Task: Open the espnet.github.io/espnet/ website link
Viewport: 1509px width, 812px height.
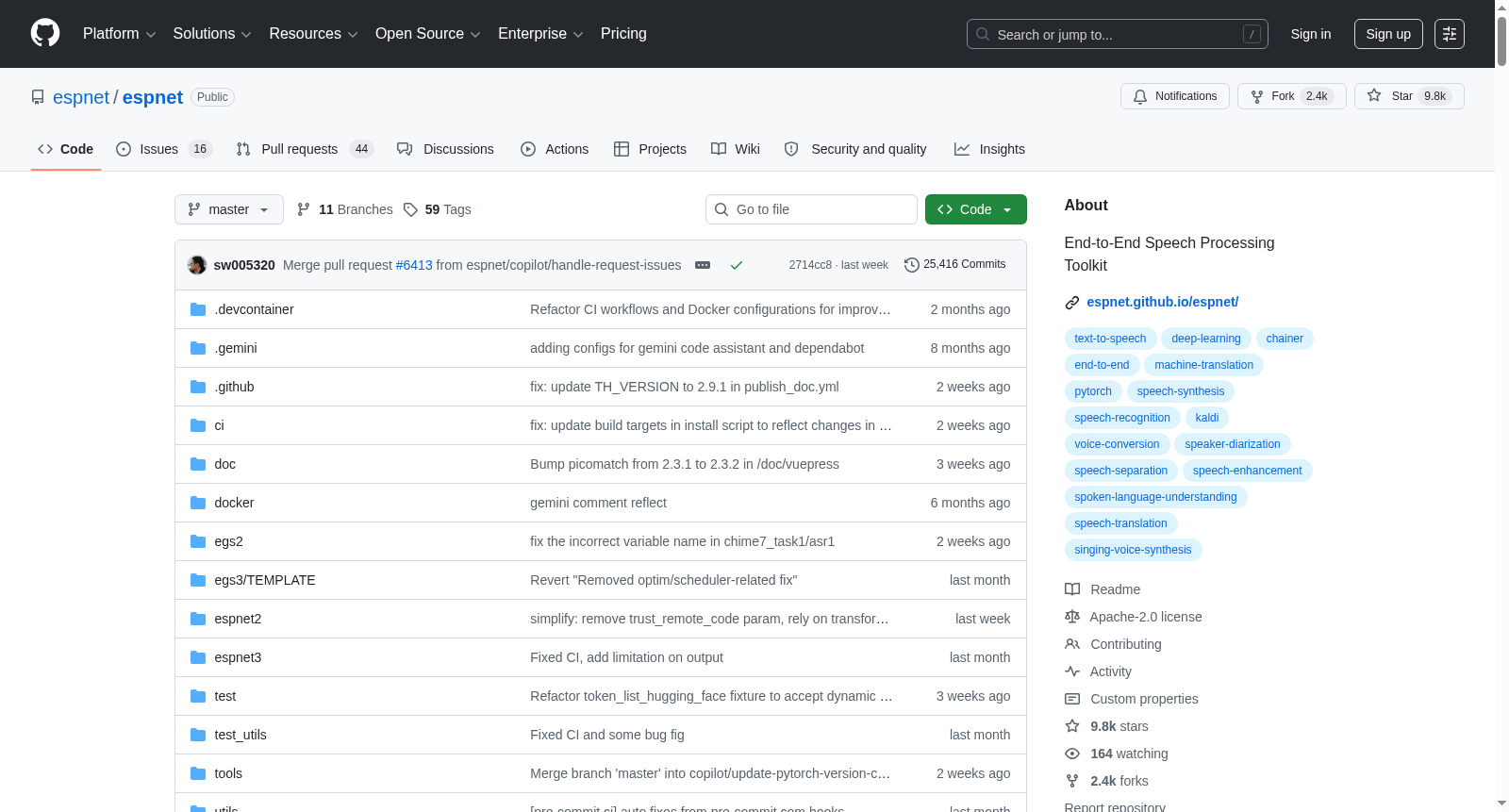Action: (1162, 302)
